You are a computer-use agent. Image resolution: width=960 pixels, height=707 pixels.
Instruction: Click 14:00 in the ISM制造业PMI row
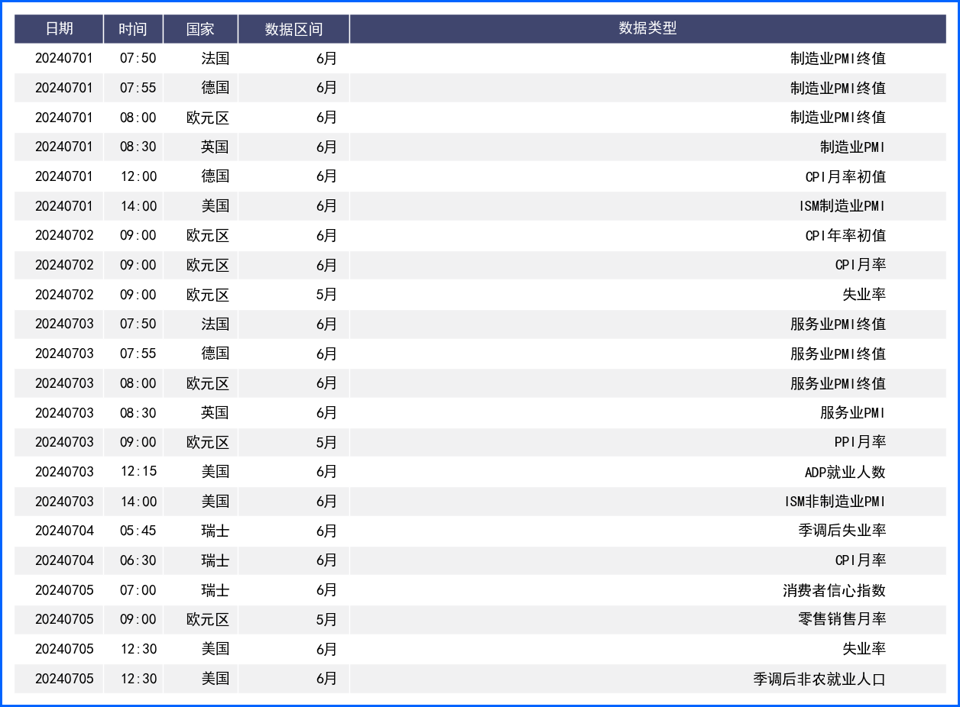click(x=138, y=206)
